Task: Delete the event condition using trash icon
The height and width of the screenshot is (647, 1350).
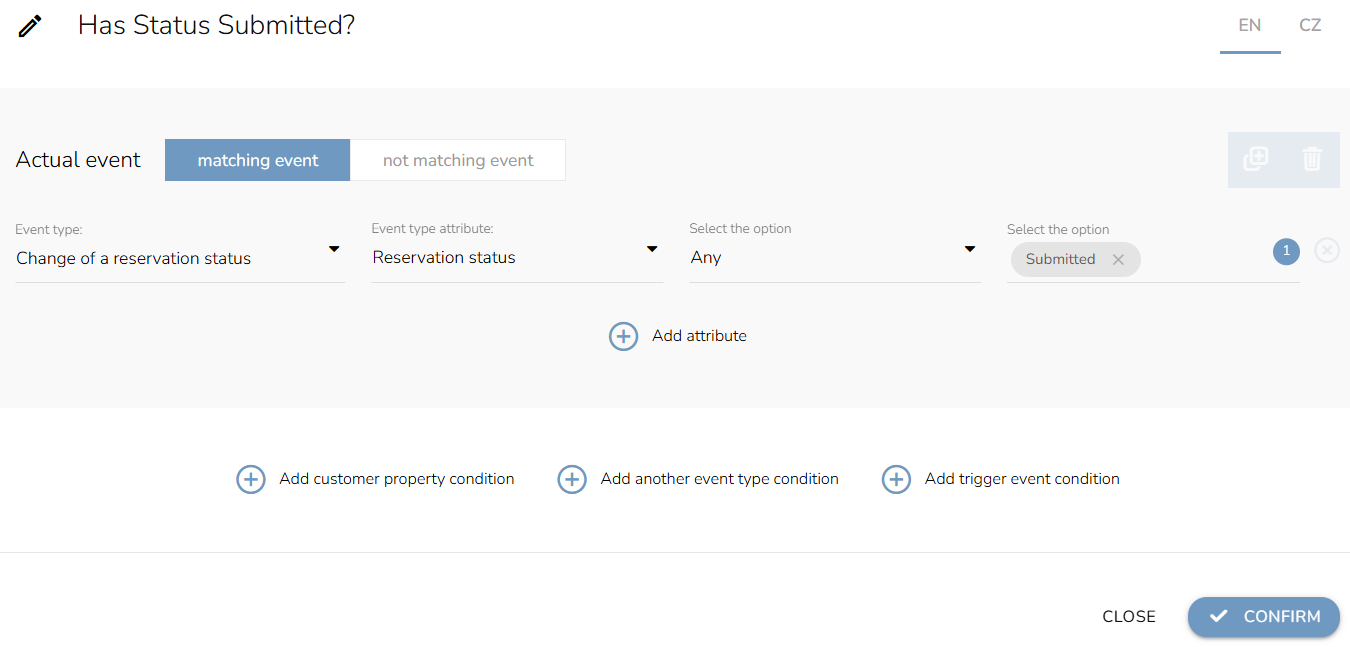Action: [x=1312, y=159]
